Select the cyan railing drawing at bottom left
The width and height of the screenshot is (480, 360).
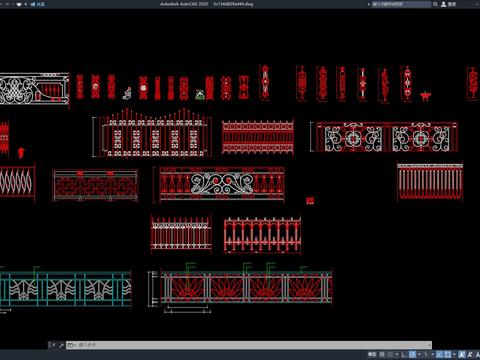65,289
